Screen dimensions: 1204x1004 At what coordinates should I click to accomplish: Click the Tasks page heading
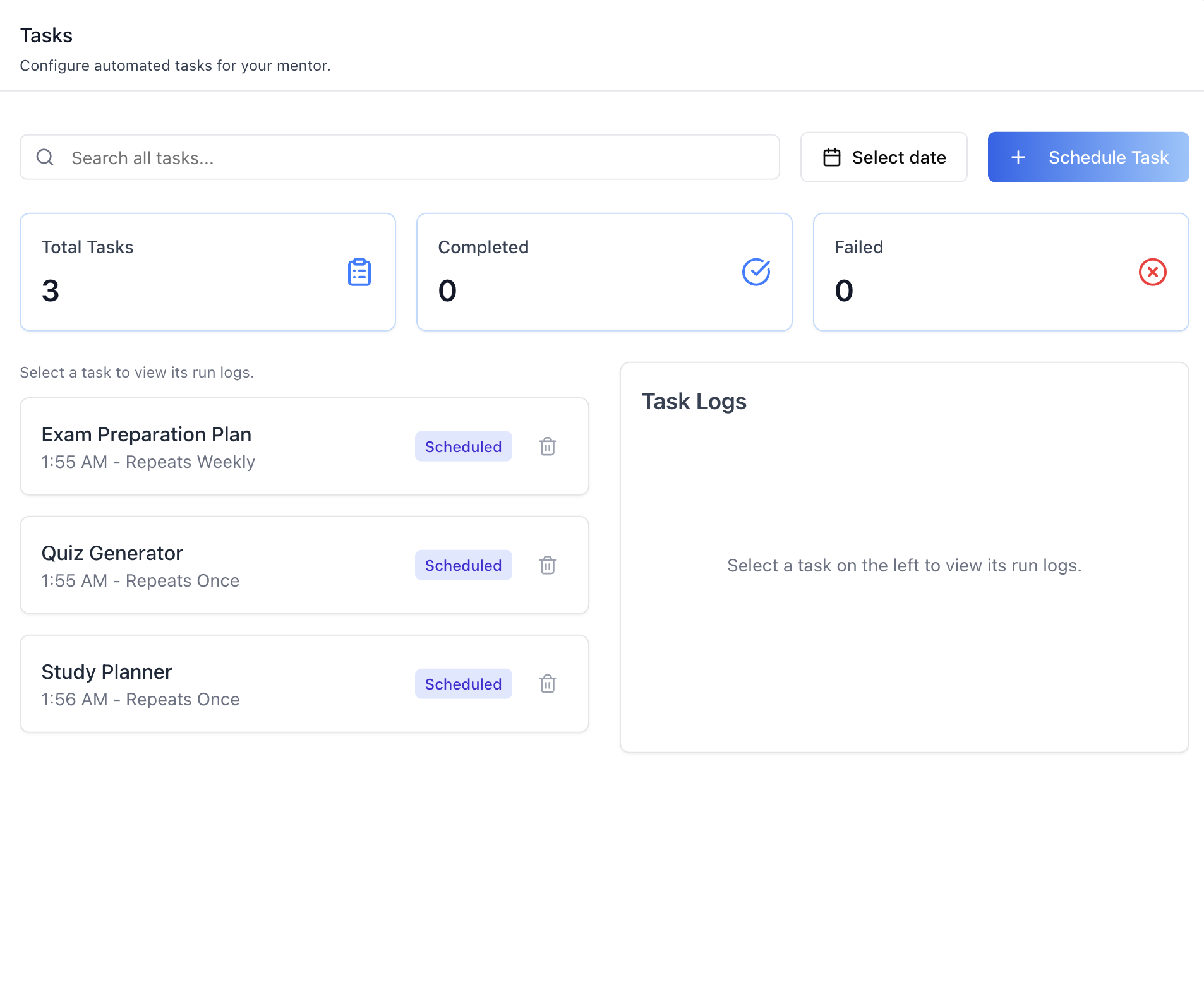47,35
